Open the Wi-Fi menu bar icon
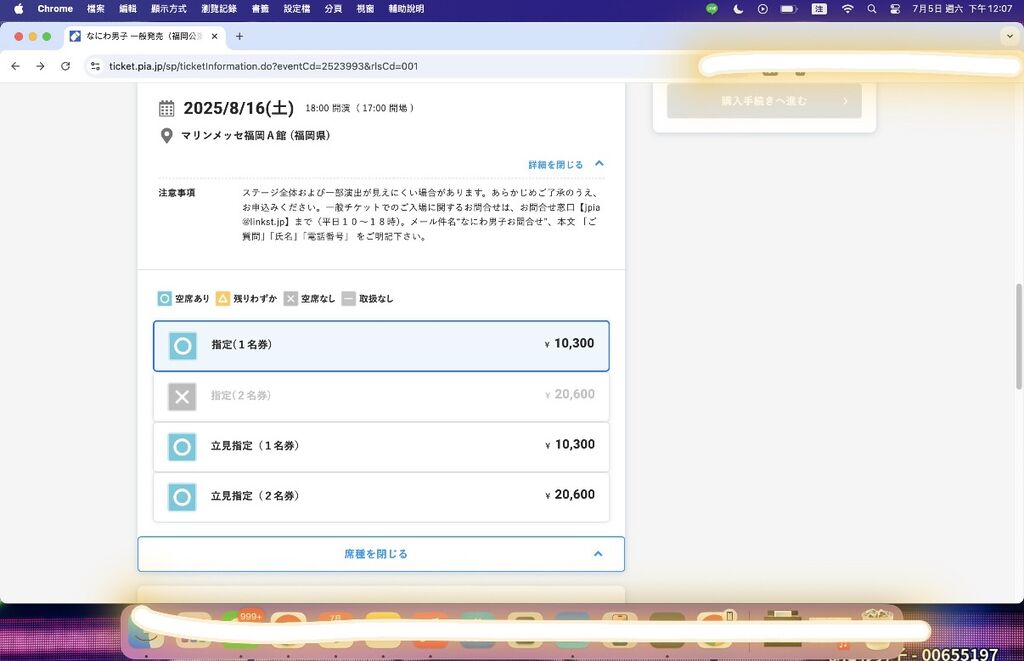 click(848, 8)
